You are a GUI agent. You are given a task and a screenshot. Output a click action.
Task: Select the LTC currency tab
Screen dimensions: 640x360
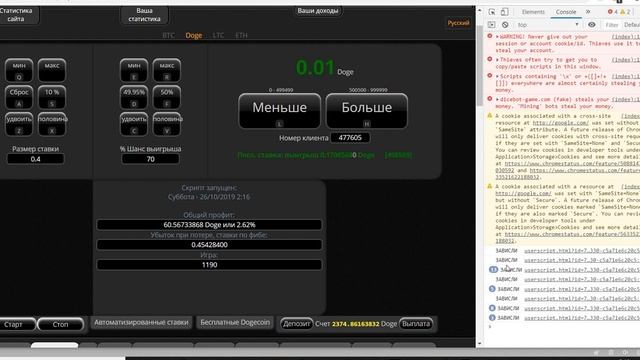[218, 36]
